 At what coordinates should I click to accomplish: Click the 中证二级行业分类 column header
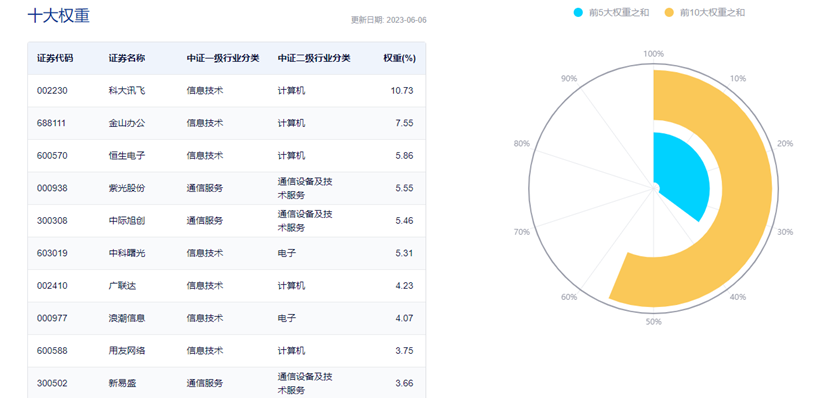point(314,58)
